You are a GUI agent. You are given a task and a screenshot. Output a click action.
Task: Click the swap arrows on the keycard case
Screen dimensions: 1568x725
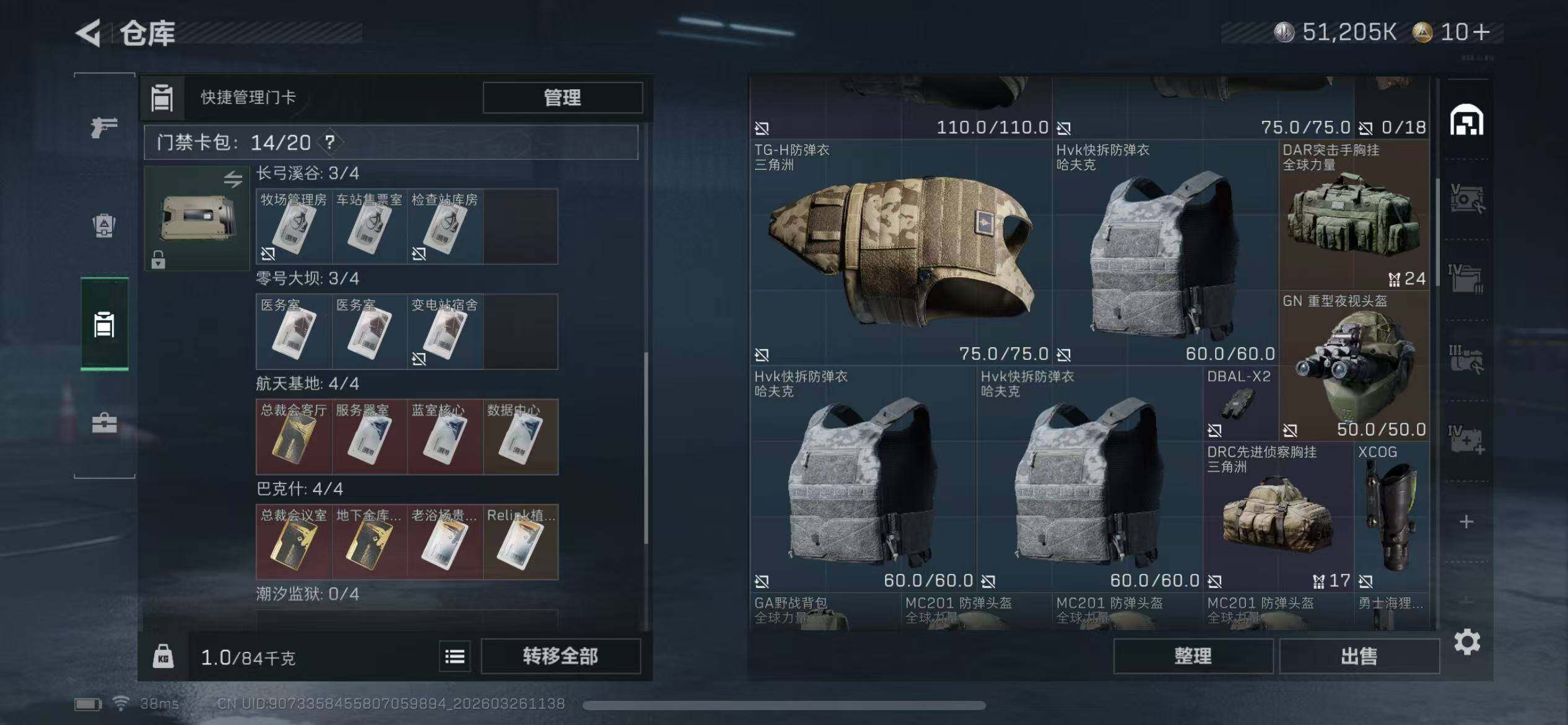pos(233,179)
